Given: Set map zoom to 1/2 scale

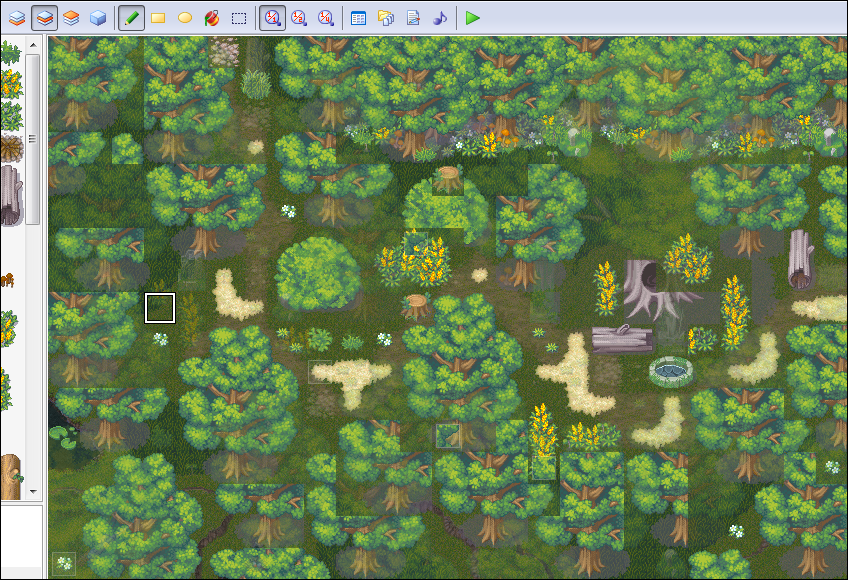Looking at the screenshot, I should point(299,18).
